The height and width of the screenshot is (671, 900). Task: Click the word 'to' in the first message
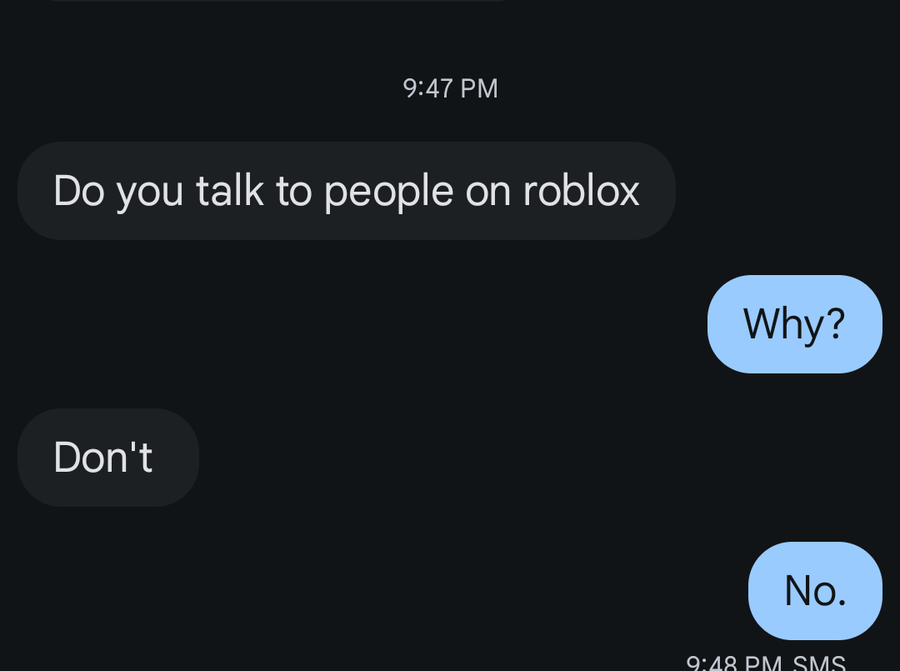click(x=294, y=191)
